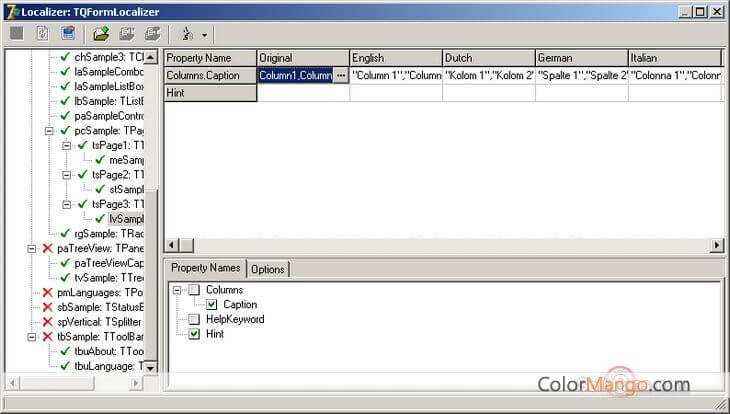The image size is (730, 414).
Task: Collapse the pcSample tree node
Action: (50, 131)
